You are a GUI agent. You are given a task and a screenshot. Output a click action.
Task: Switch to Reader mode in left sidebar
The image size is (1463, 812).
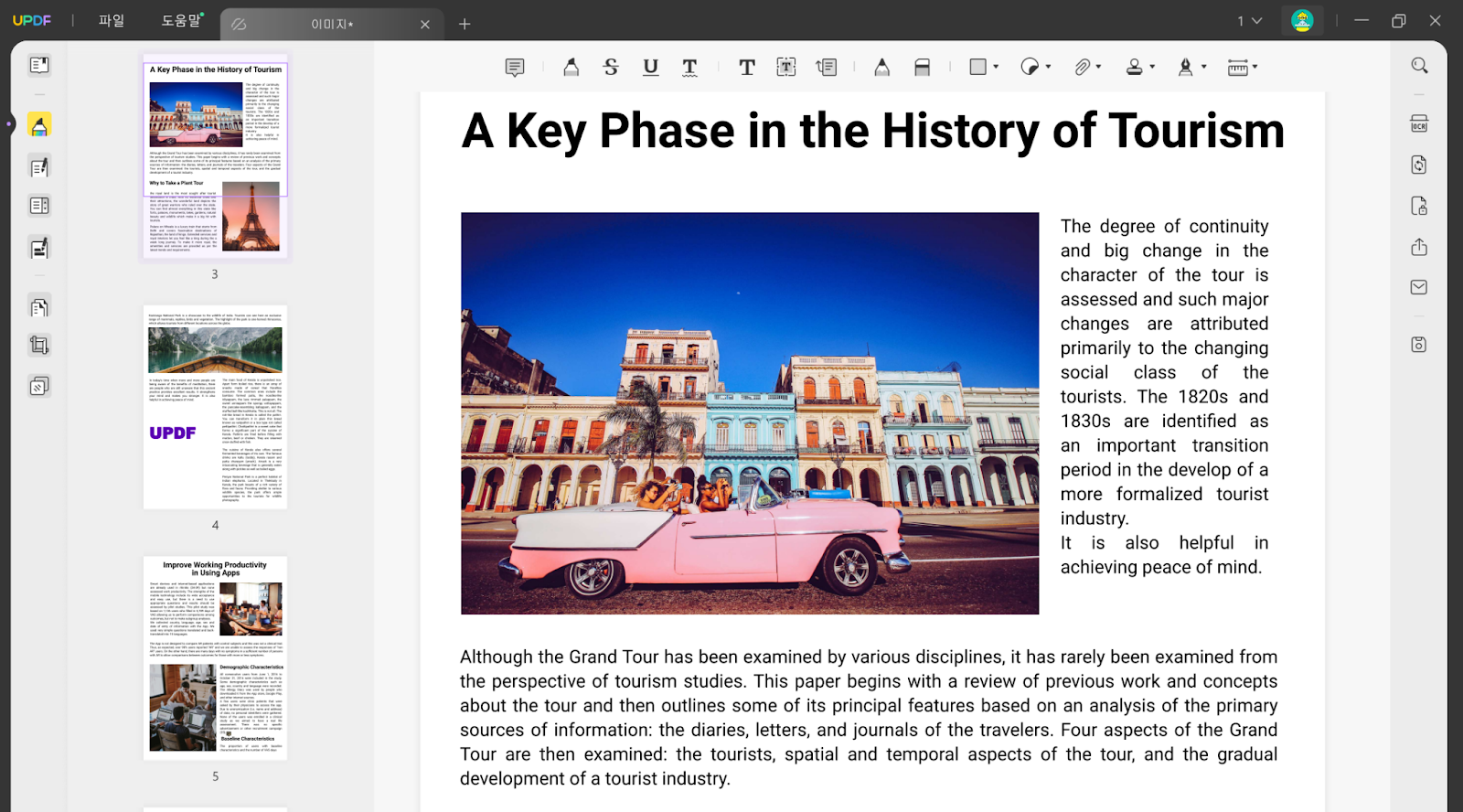pyautogui.click(x=39, y=66)
